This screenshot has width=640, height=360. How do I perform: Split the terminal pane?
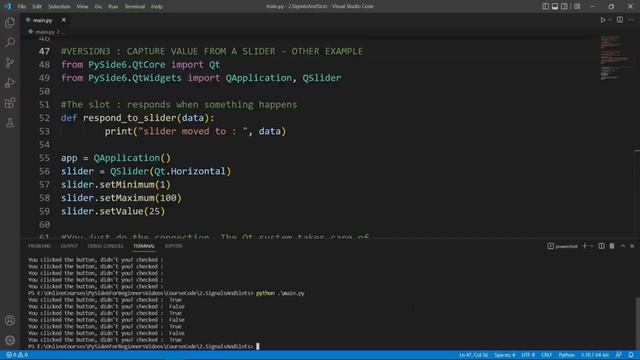tap(601, 246)
